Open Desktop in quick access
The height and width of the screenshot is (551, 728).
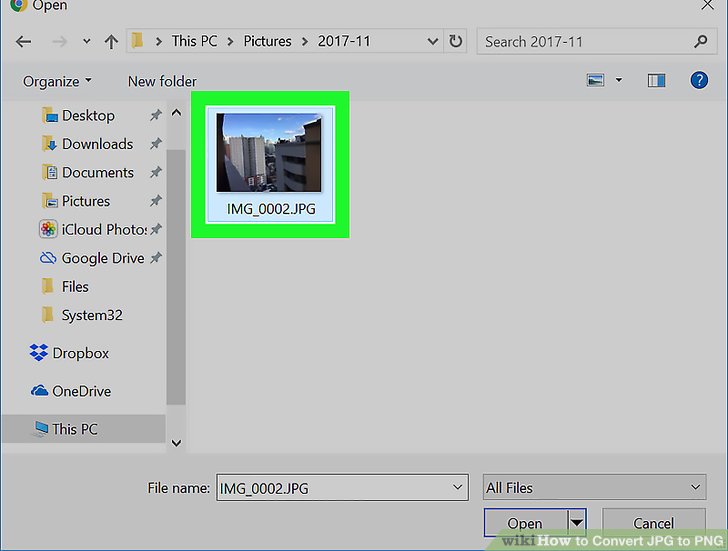pyautogui.click(x=88, y=116)
